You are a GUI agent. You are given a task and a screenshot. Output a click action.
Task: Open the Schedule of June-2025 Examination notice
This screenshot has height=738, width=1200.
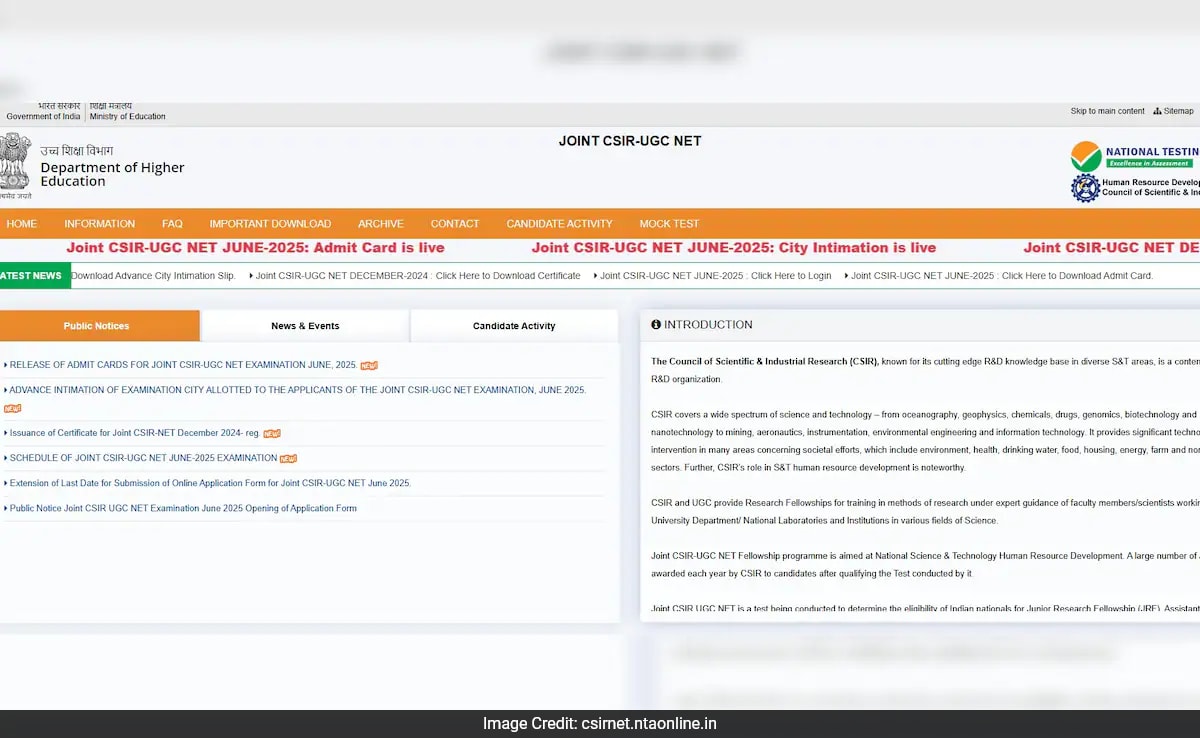(143, 458)
